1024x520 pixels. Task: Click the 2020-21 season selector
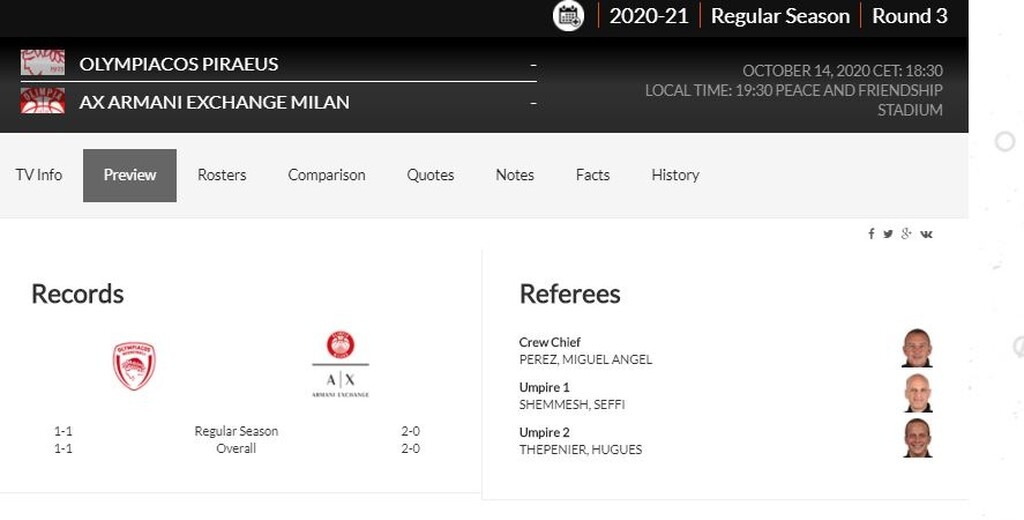click(x=648, y=16)
